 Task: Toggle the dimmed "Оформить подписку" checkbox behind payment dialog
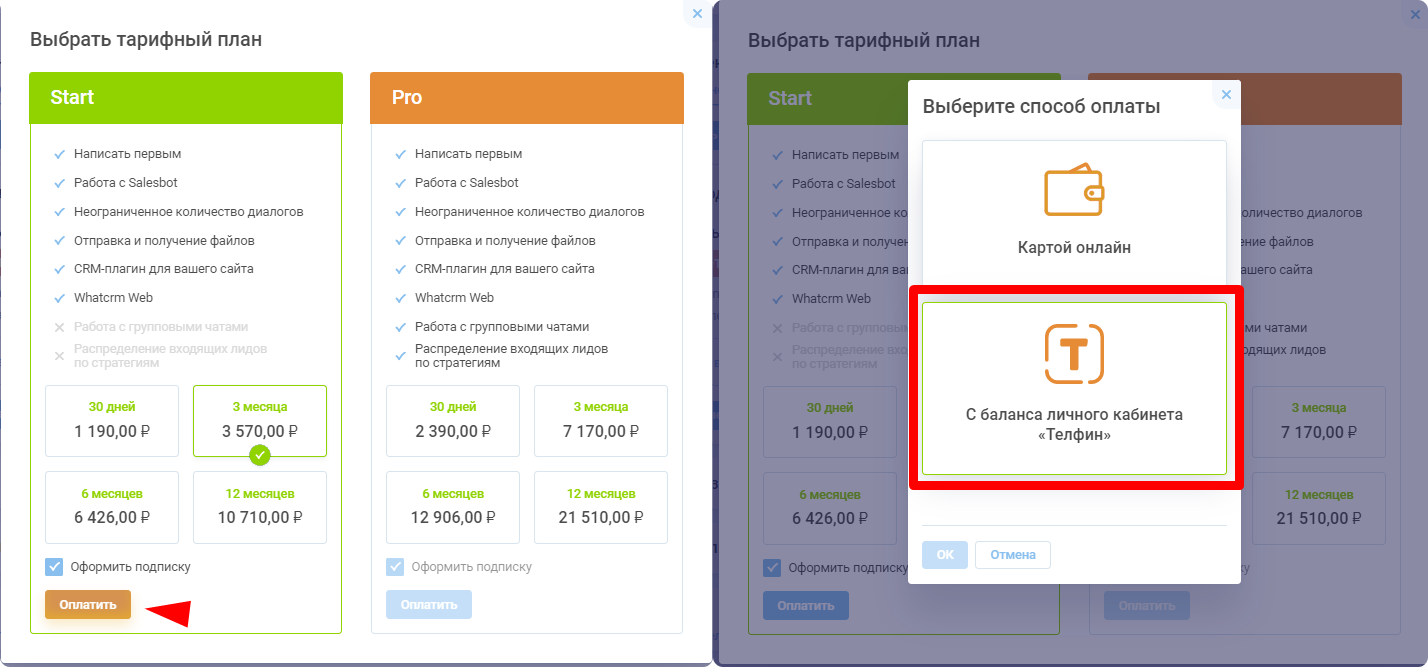(772, 568)
